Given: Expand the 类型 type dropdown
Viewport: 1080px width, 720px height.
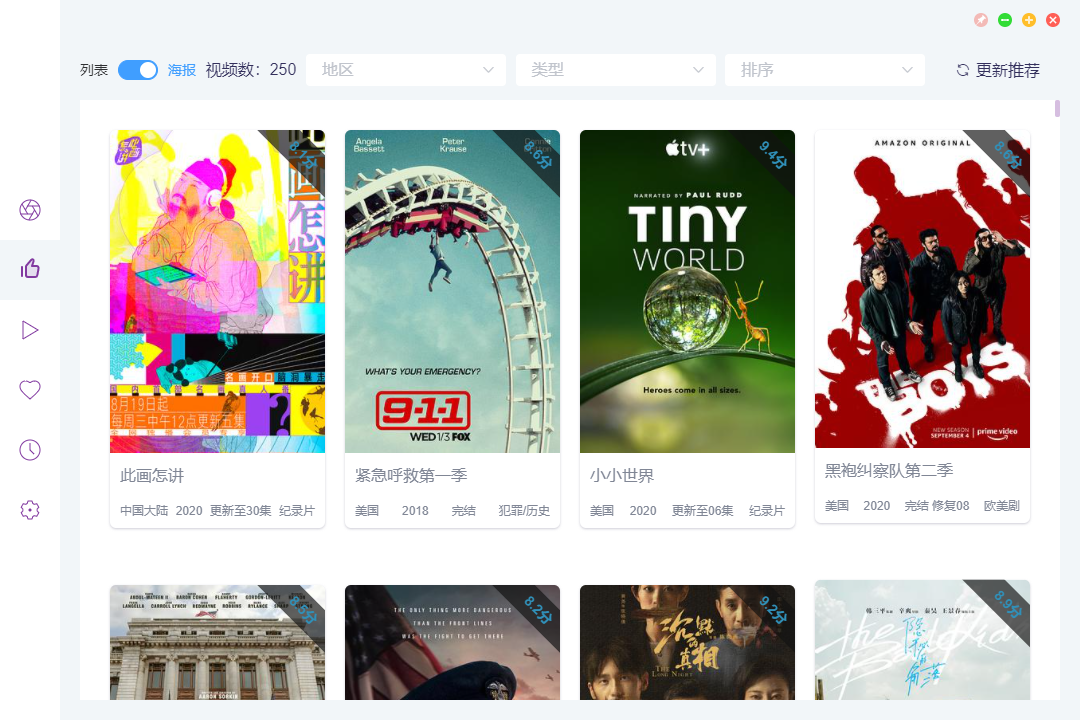Looking at the screenshot, I should [x=615, y=70].
